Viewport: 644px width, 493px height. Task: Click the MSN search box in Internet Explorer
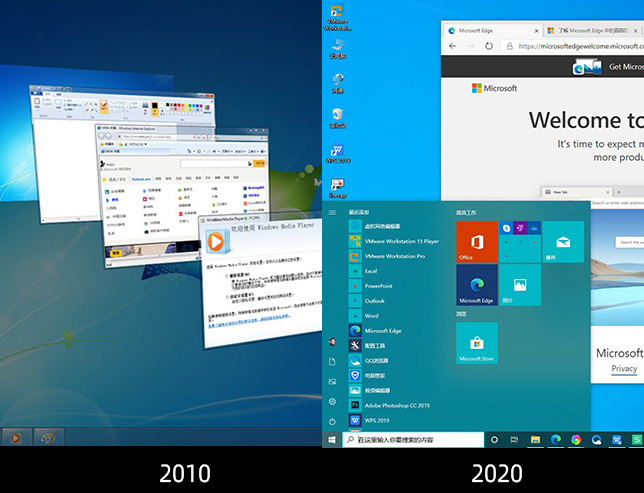click(x=216, y=164)
